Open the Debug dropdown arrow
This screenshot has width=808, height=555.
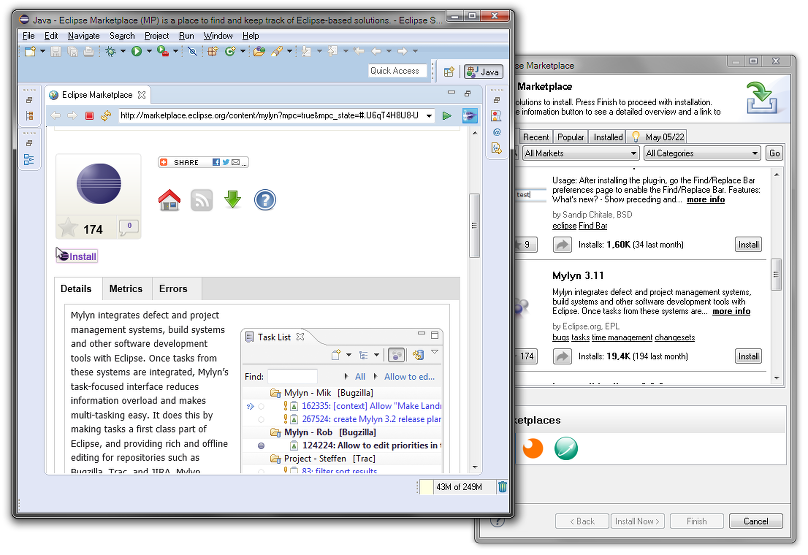click(x=123, y=51)
